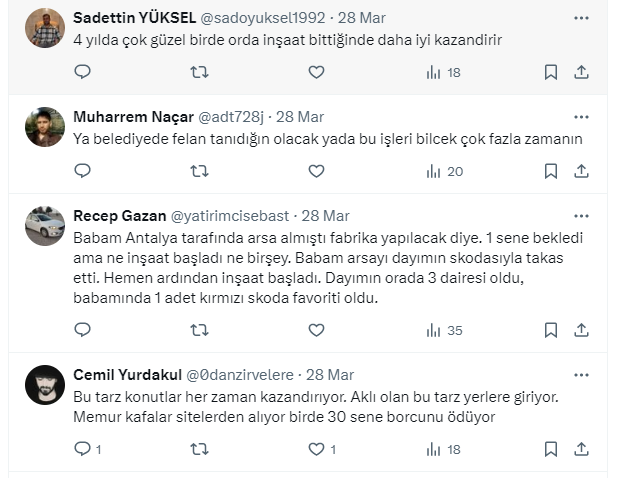Share Sadettin YÜKSEL's tweet

(x=582, y=72)
